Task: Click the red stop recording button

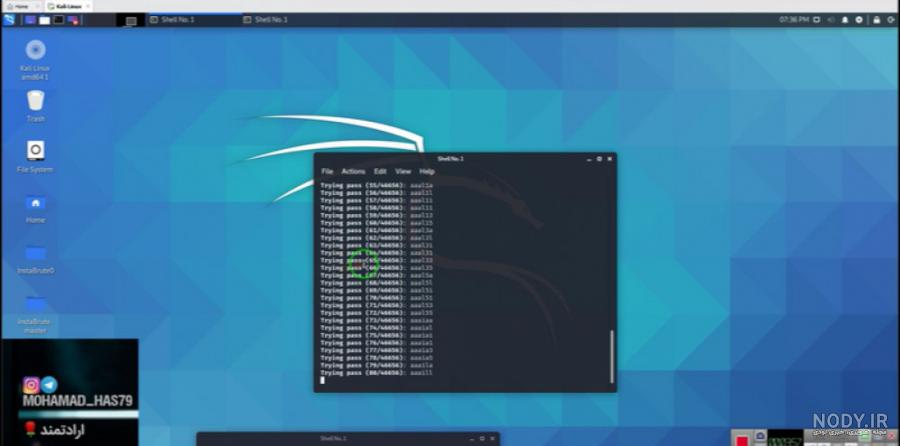Action: [743, 441]
